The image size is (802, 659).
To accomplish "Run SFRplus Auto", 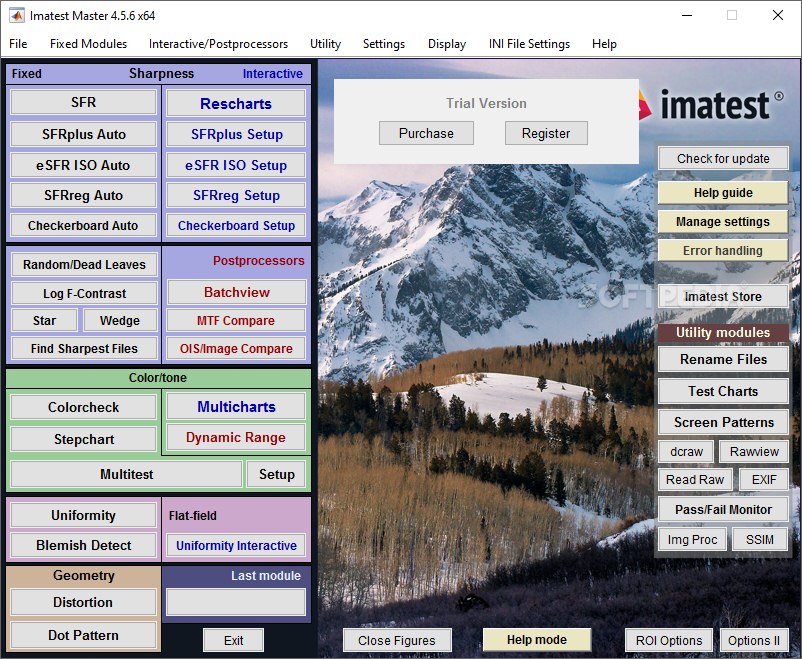I will (83, 134).
